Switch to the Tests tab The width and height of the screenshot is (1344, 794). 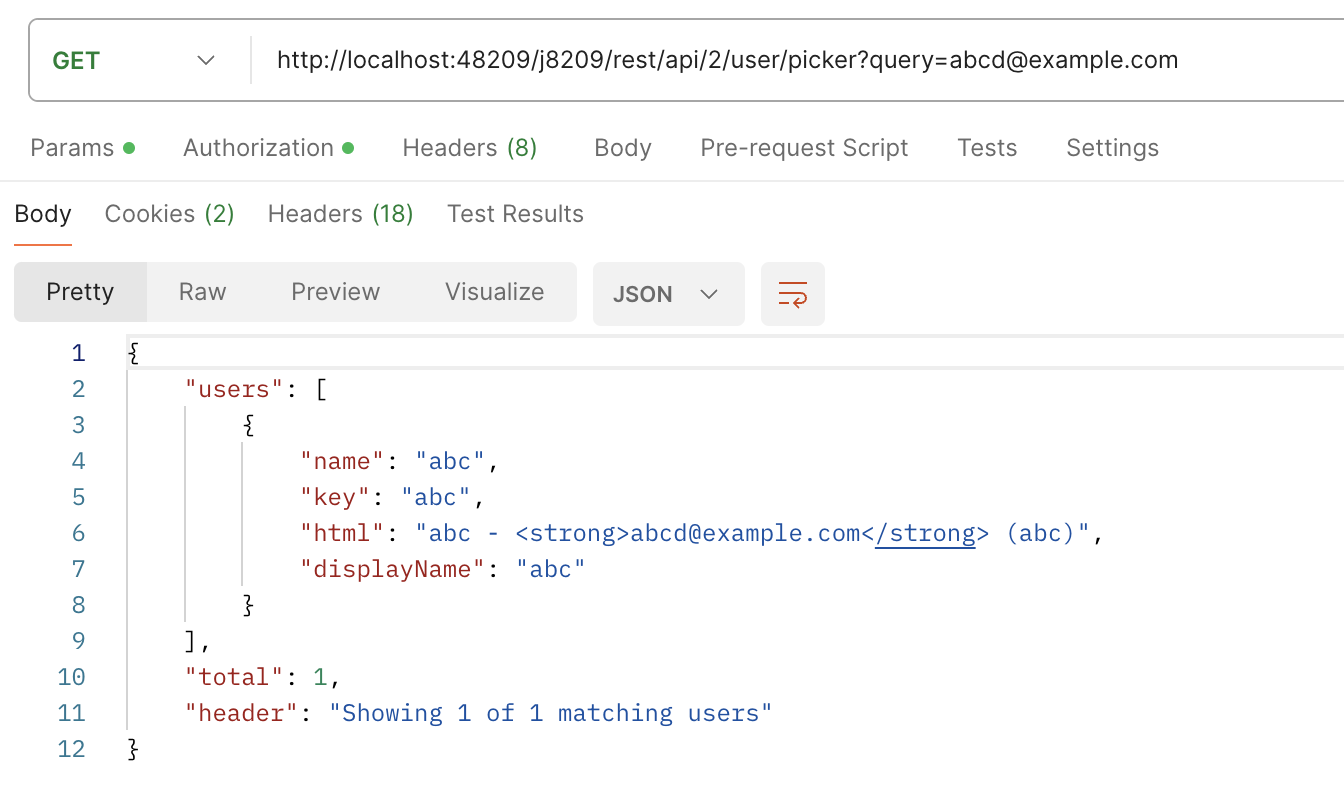click(986, 147)
